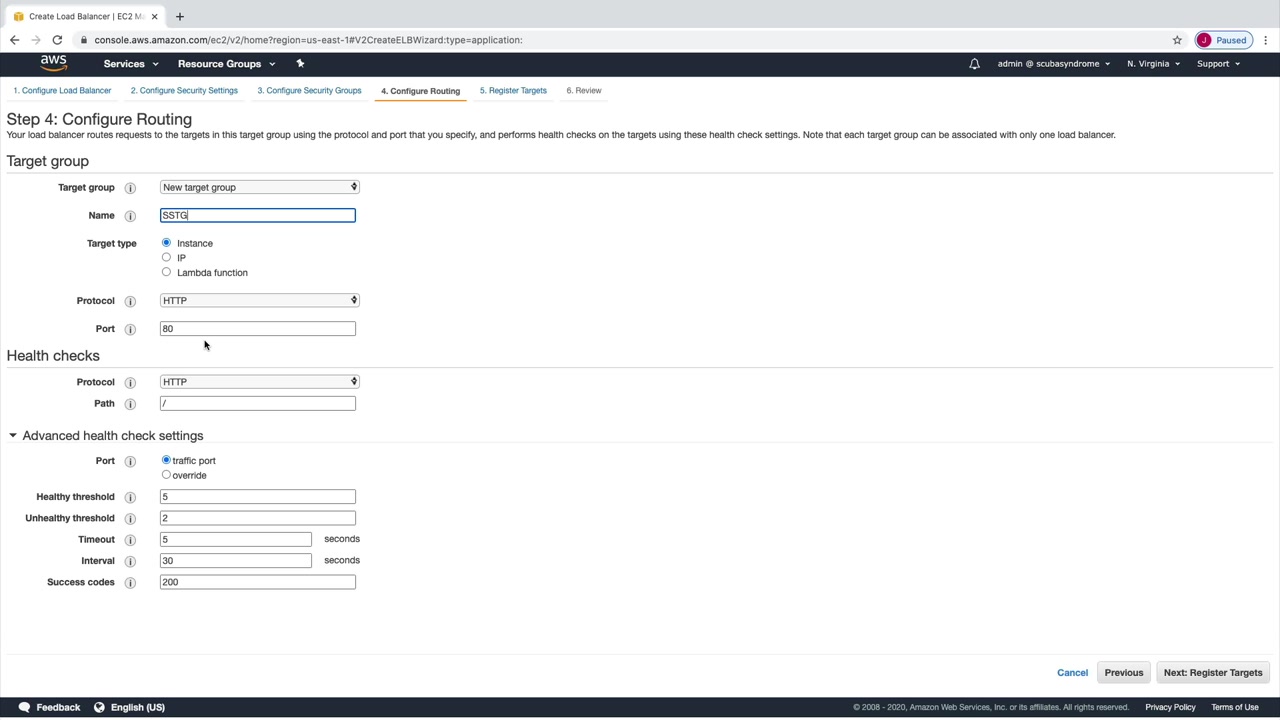Open the admin @ scubasyndrome account menu
Screen dimensions: 1280x720
(x=1053, y=64)
